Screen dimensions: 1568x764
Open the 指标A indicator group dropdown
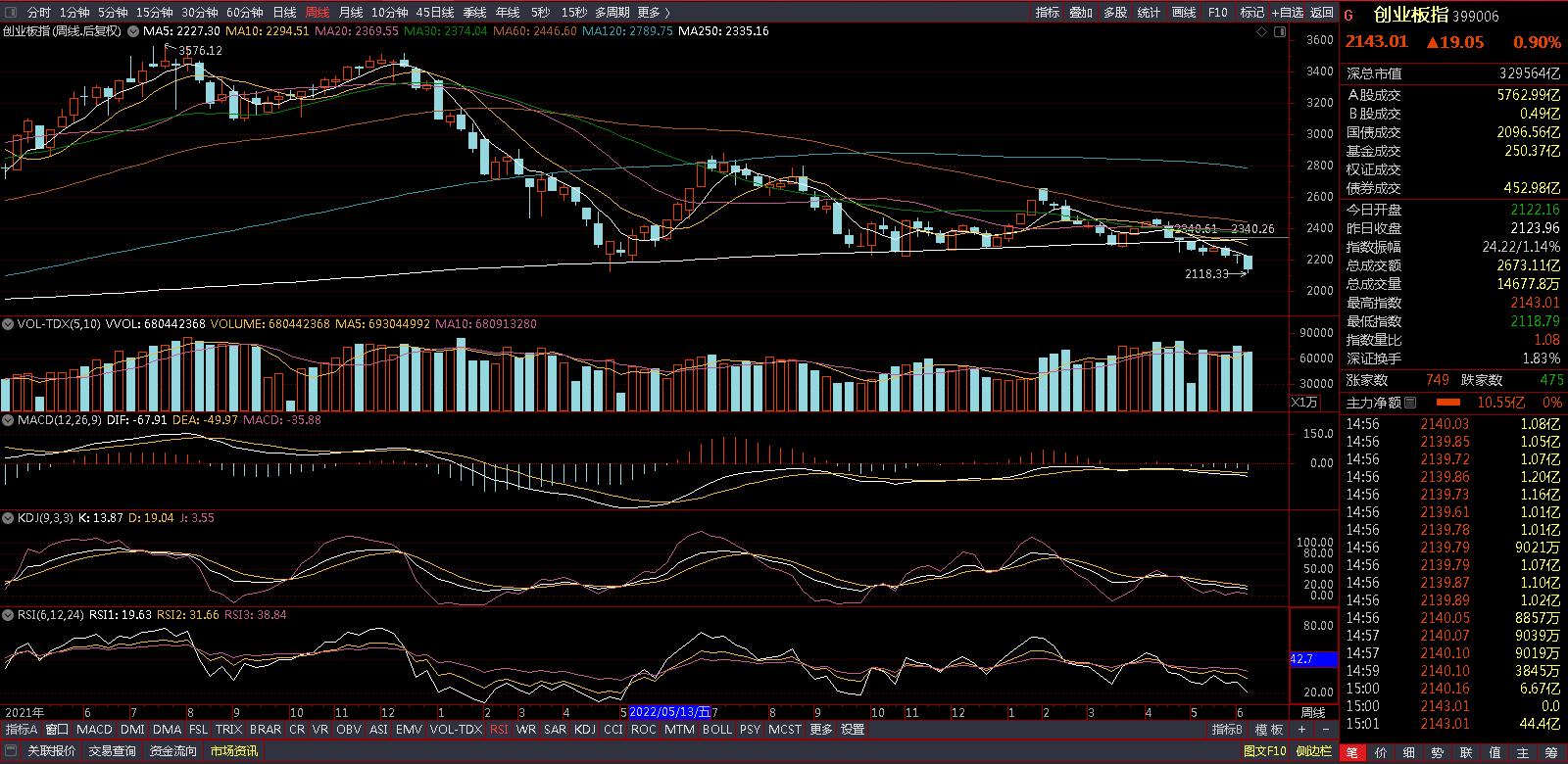(x=22, y=730)
